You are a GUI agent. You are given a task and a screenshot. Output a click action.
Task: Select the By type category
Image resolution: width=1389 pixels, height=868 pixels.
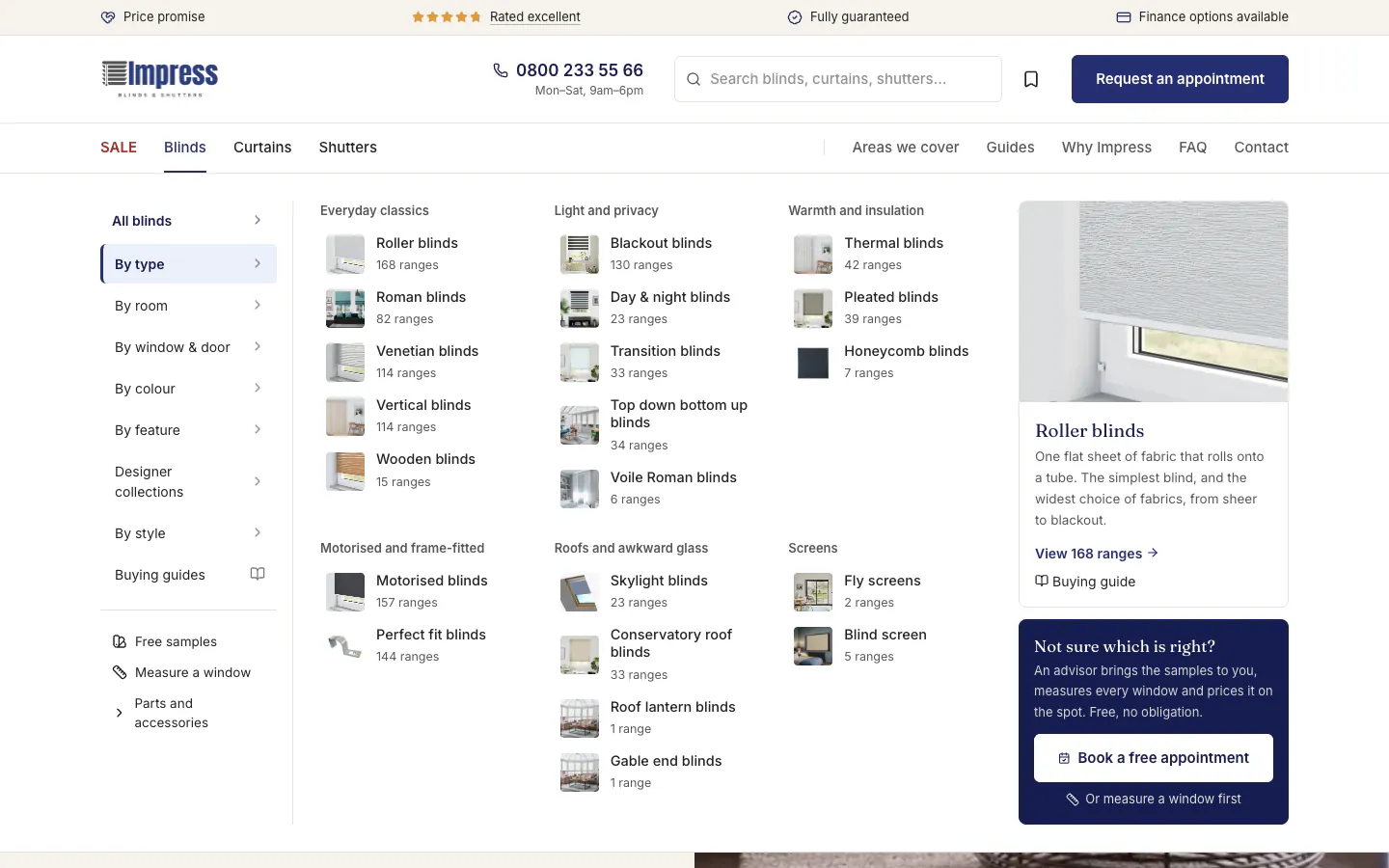(189, 264)
